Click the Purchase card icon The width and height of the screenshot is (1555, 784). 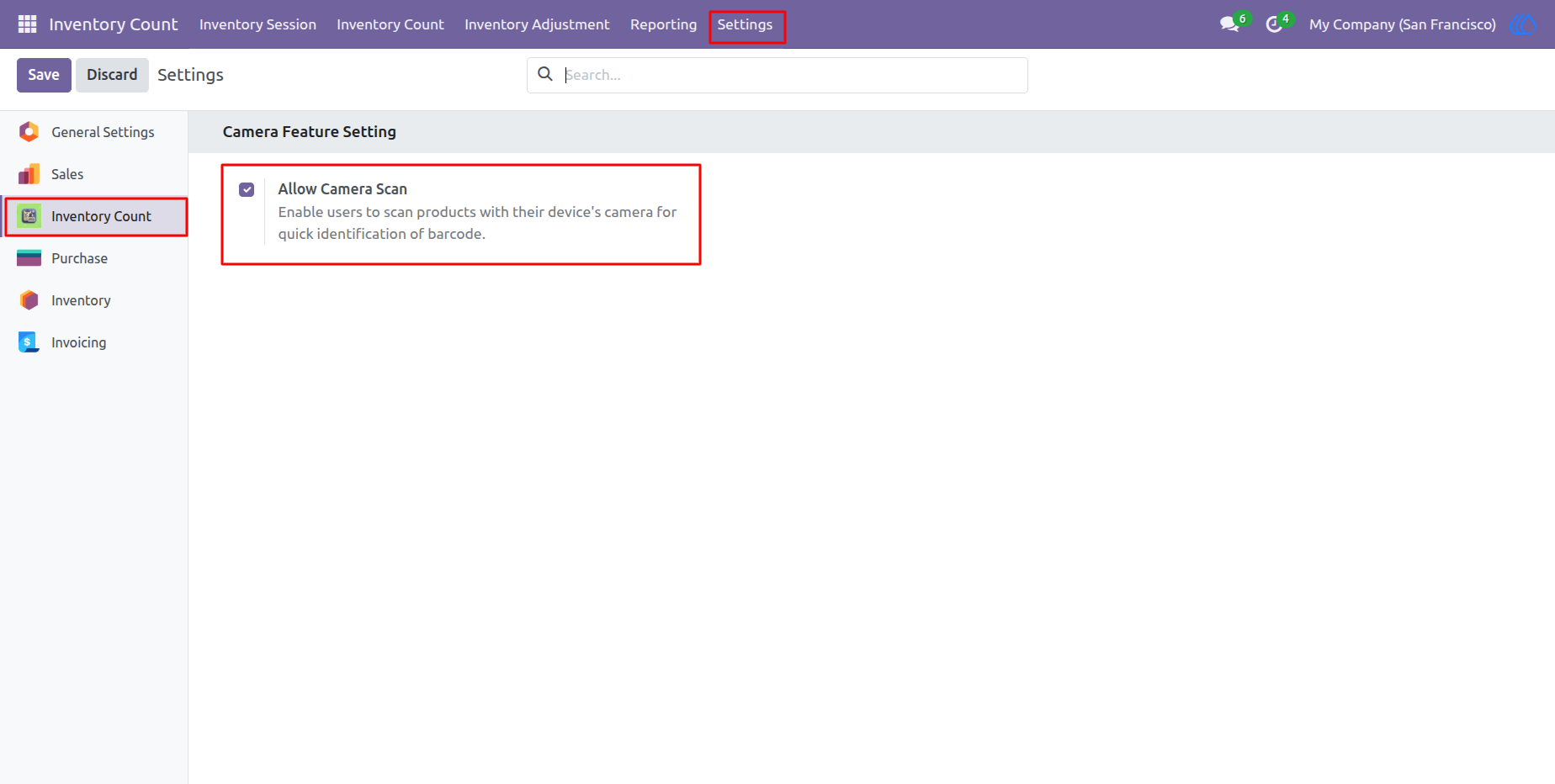pyautogui.click(x=29, y=258)
